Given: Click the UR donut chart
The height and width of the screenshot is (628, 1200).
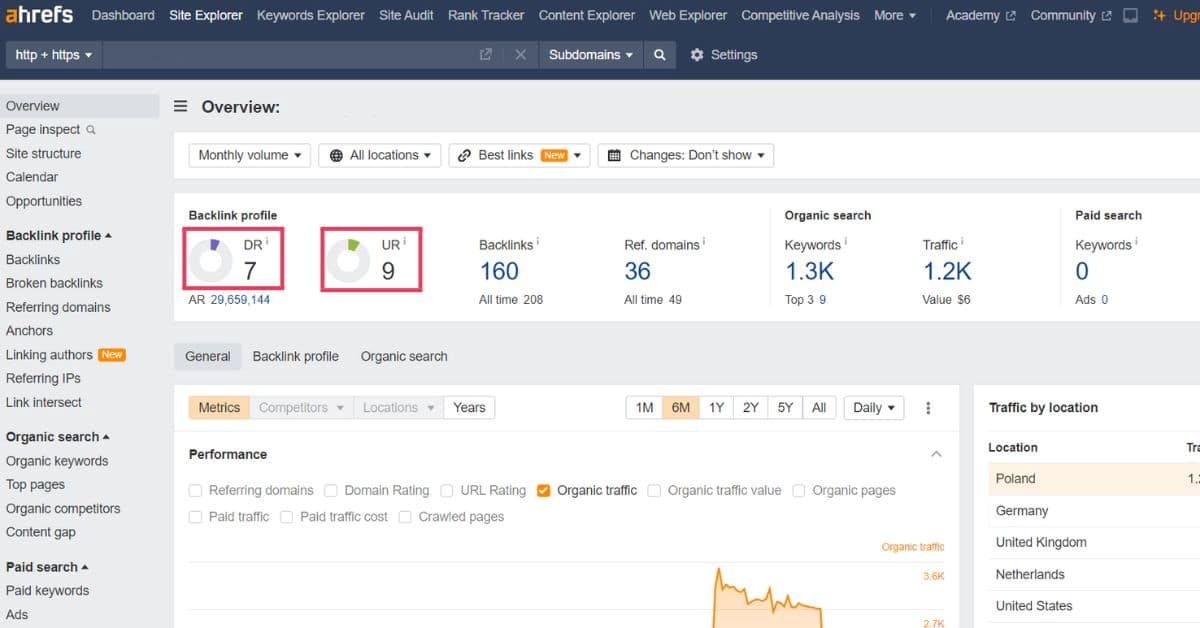Looking at the screenshot, I should pyautogui.click(x=349, y=259).
